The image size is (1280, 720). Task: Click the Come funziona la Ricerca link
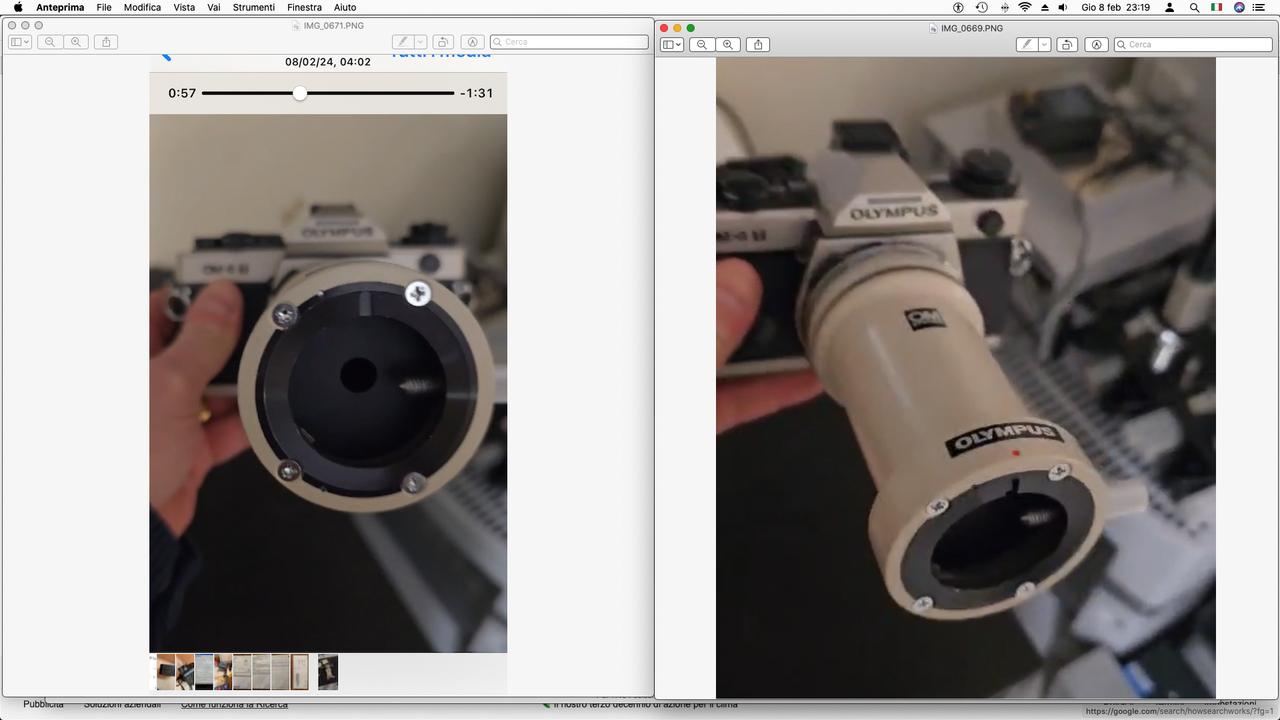tap(234, 705)
